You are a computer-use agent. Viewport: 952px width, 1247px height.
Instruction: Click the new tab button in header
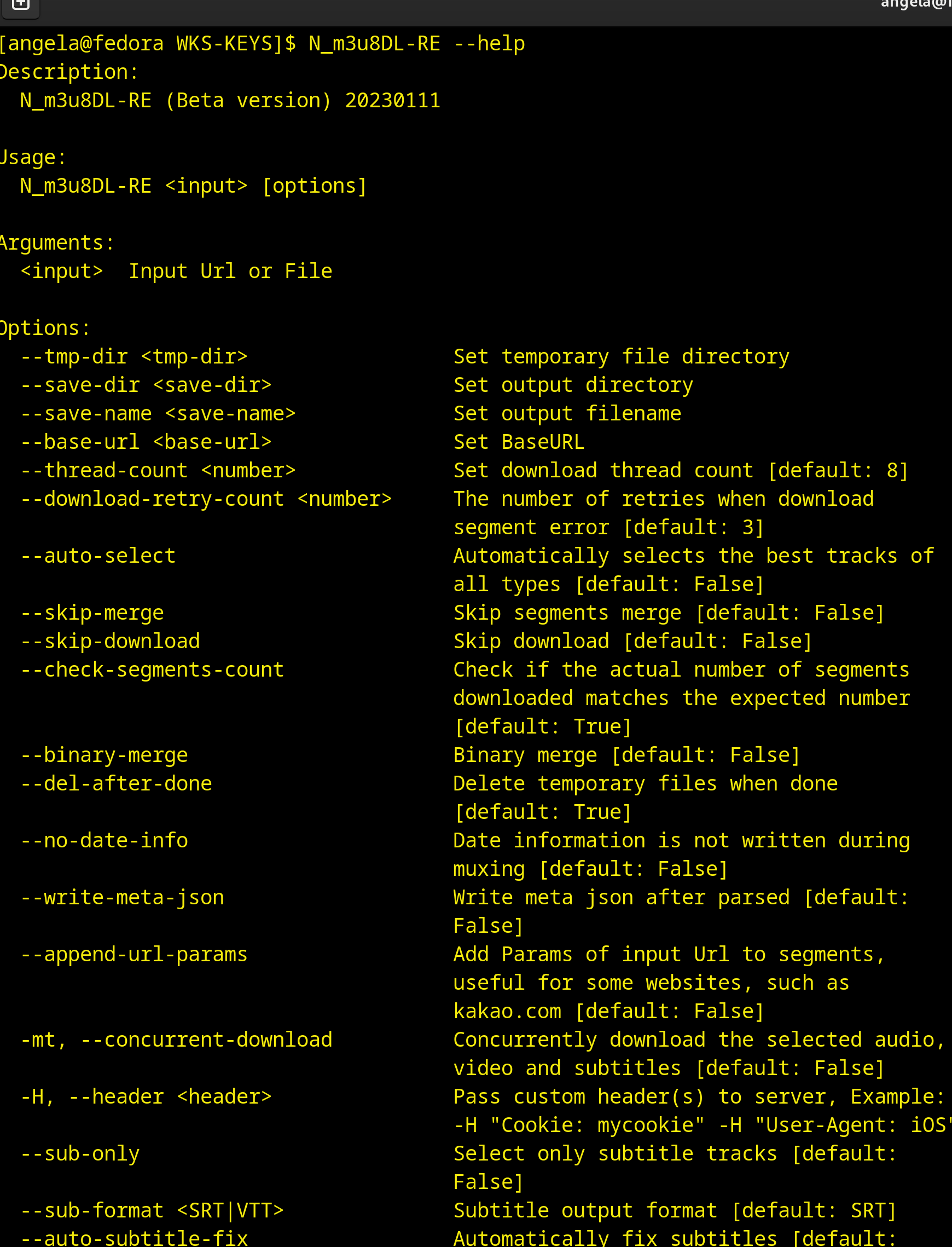click(x=20, y=5)
